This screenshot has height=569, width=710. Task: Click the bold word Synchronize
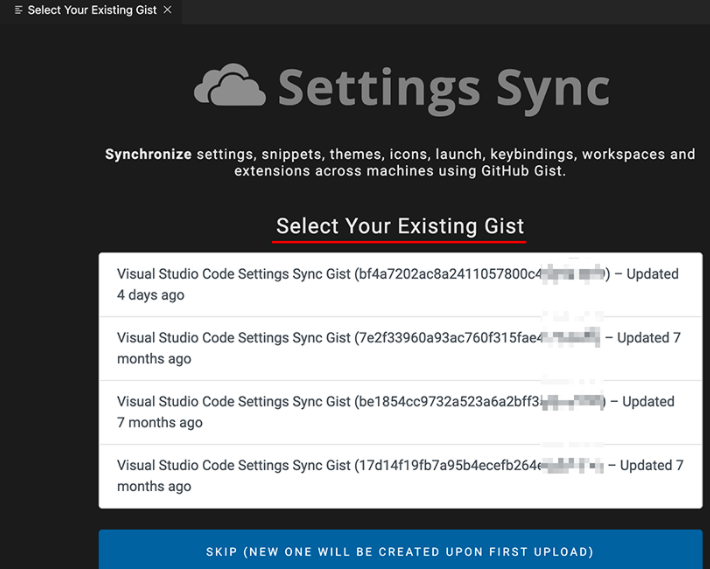click(148, 154)
